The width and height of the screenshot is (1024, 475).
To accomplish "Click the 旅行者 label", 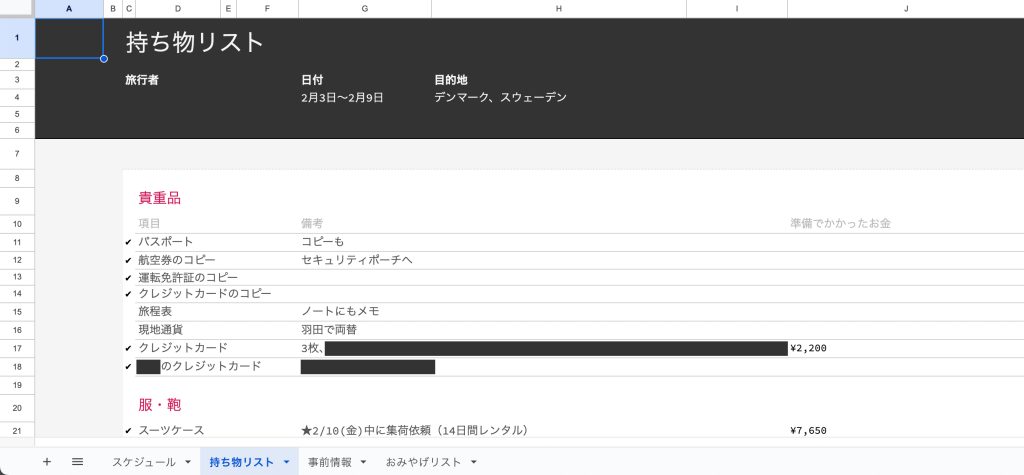I will 142,80.
